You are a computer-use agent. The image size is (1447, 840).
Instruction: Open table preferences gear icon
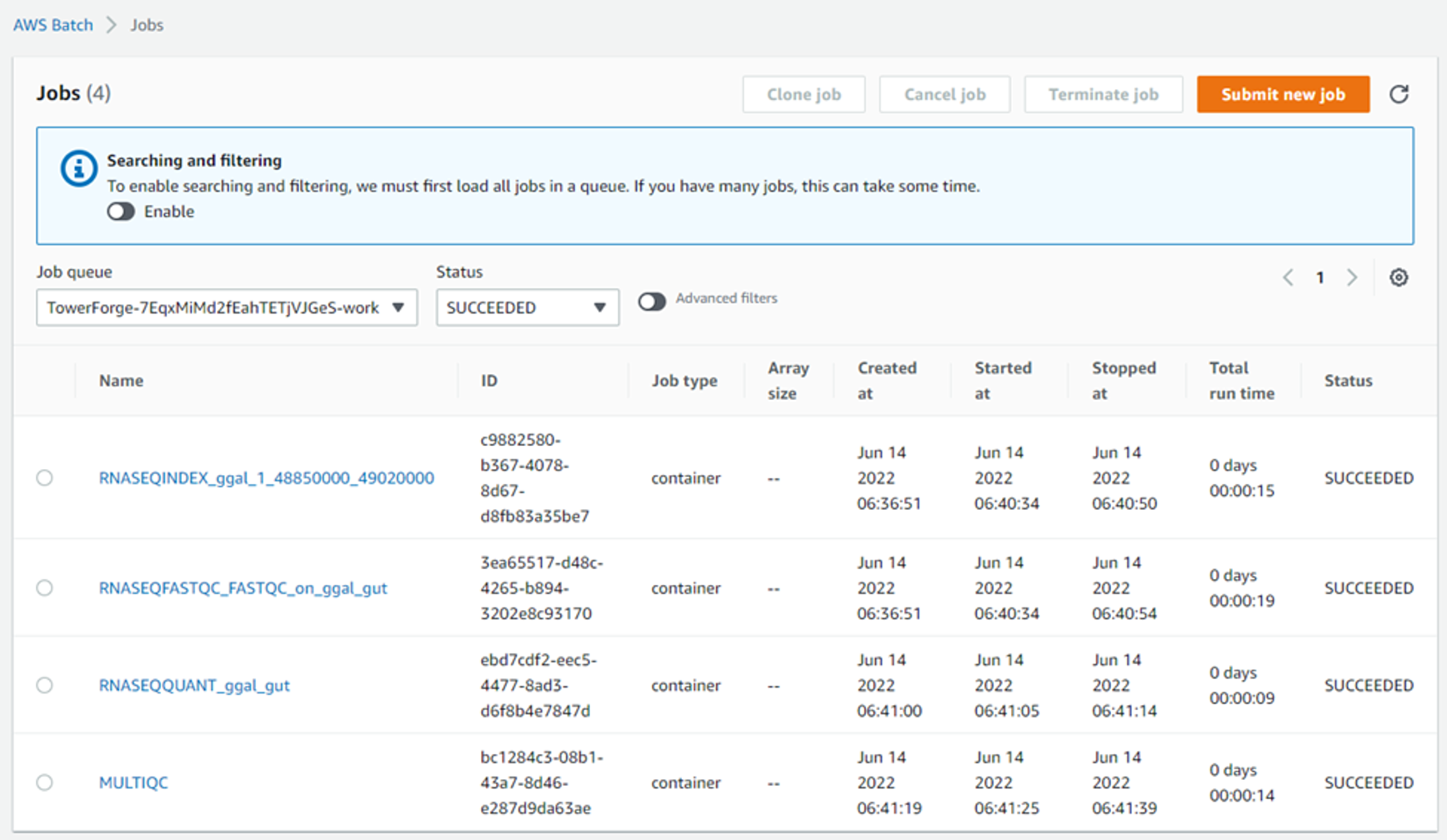[1399, 277]
